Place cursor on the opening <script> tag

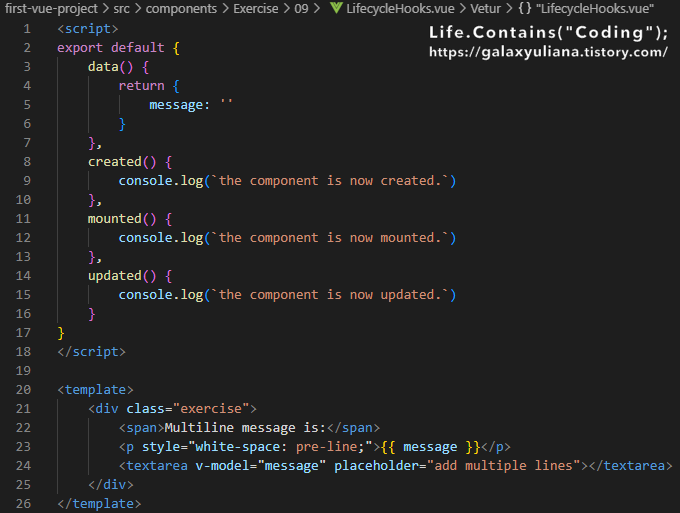click(x=88, y=29)
